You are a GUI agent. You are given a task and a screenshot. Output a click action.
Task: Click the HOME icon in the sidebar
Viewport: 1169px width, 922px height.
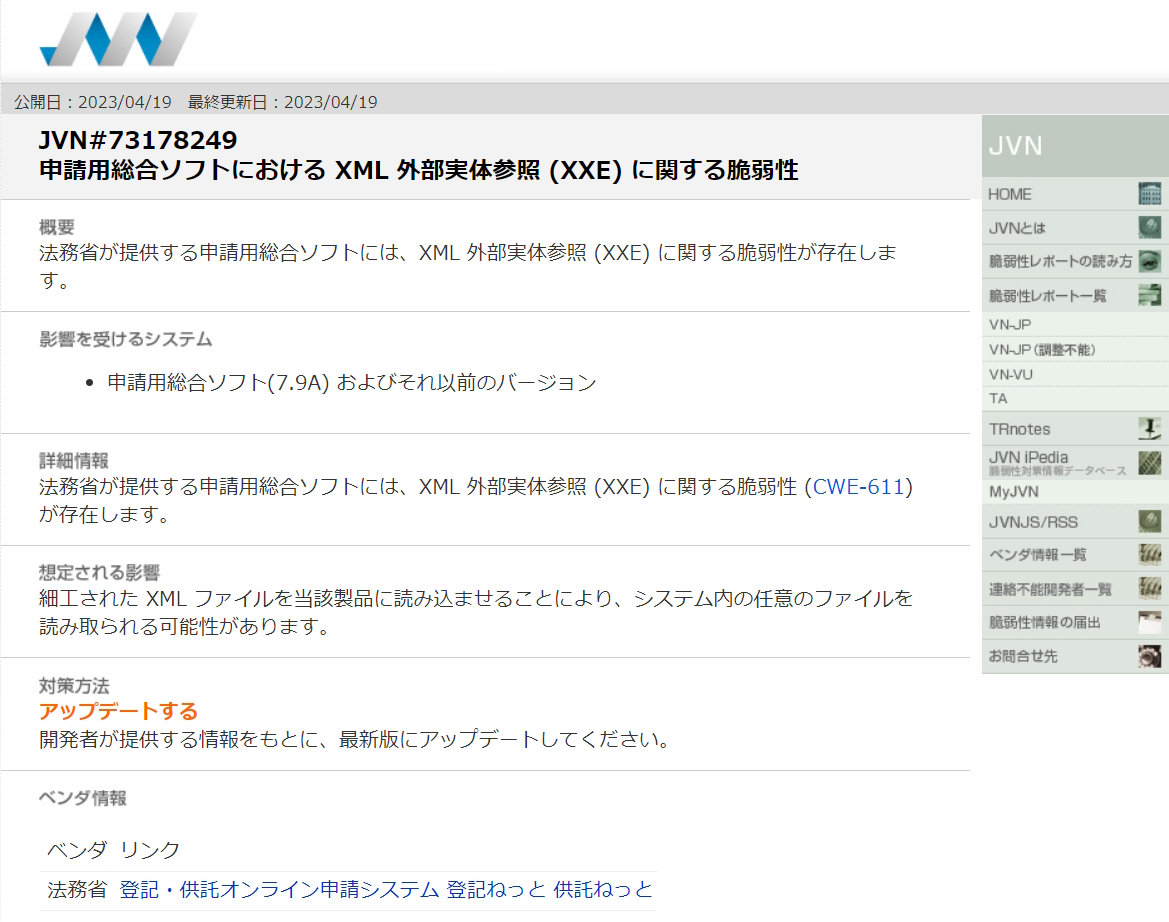[x=1152, y=193]
